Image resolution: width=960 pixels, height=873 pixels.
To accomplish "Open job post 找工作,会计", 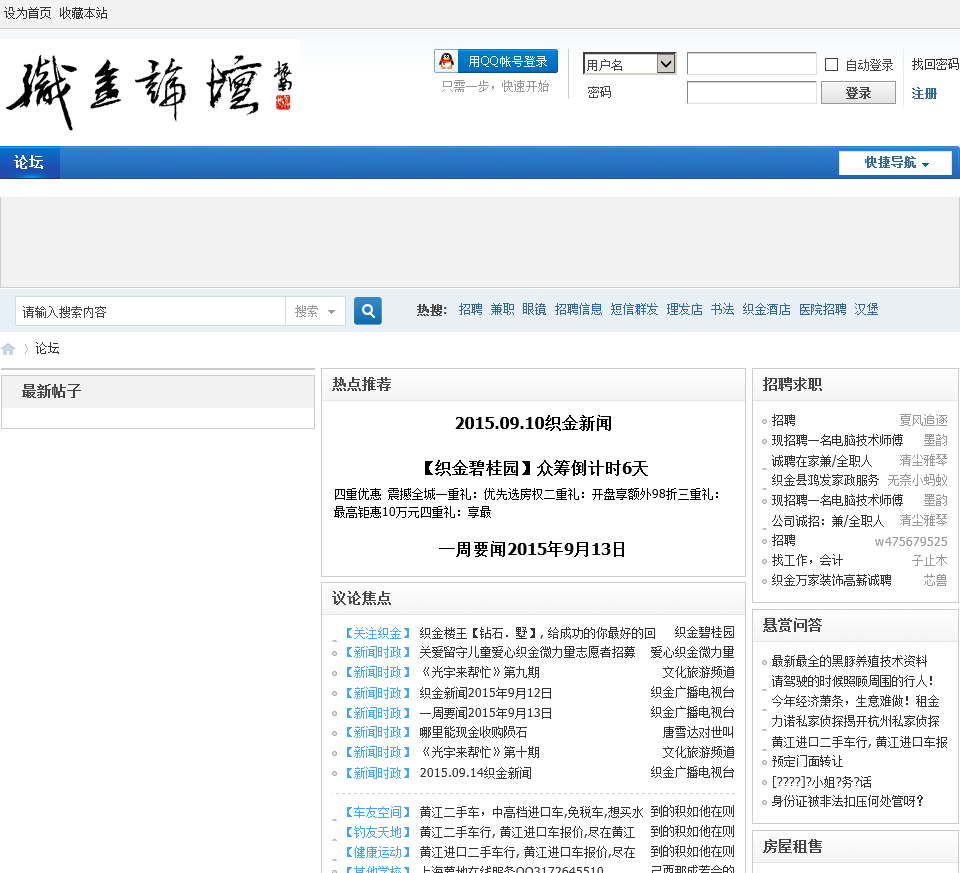I will (x=807, y=560).
